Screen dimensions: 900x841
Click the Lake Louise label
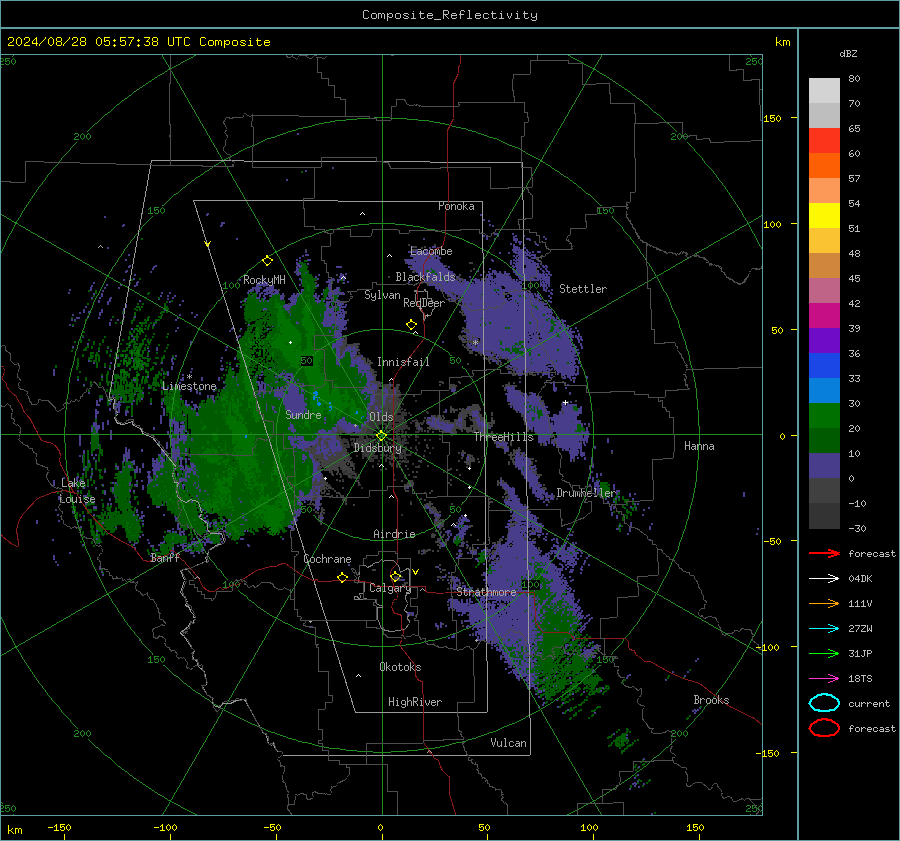(77, 491)
